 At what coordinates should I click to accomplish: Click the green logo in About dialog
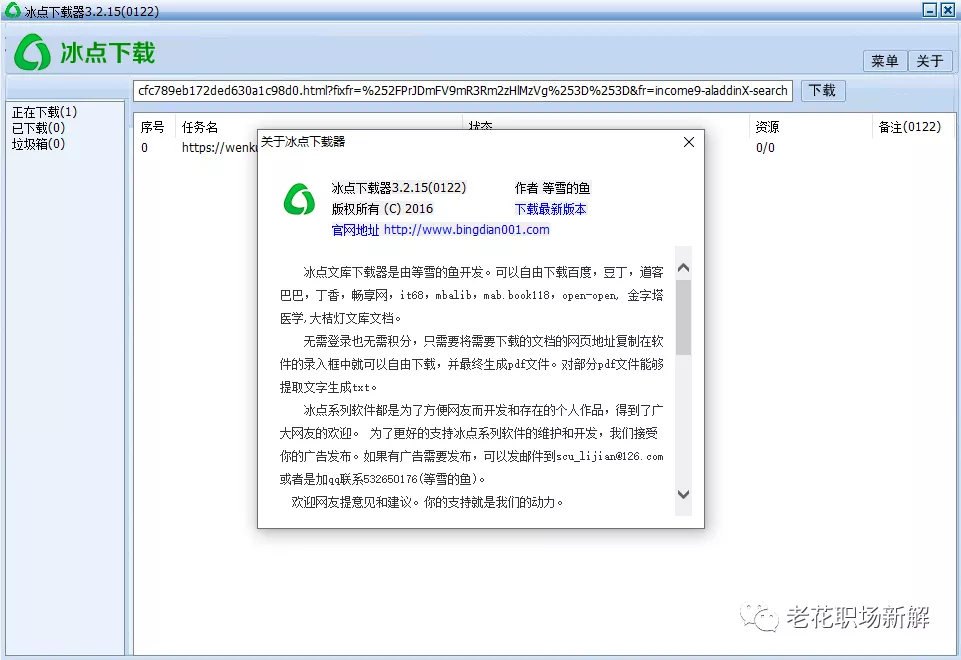pyautogui.click(x=299, y=199)
